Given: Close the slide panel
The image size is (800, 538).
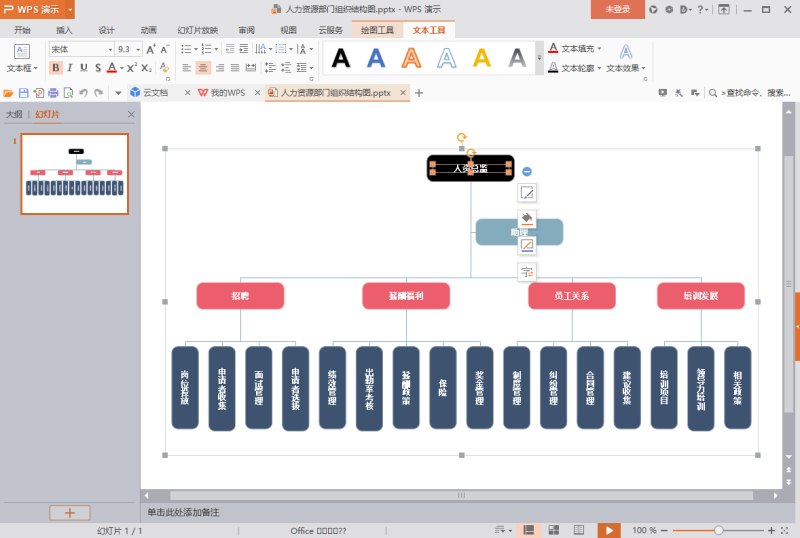Looking at the screenshot, I should pyautogui.click(x=131, y=114).
